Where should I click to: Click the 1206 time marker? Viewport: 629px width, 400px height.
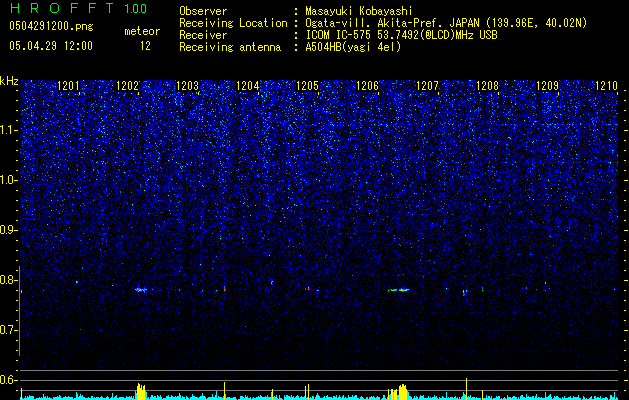367,85
